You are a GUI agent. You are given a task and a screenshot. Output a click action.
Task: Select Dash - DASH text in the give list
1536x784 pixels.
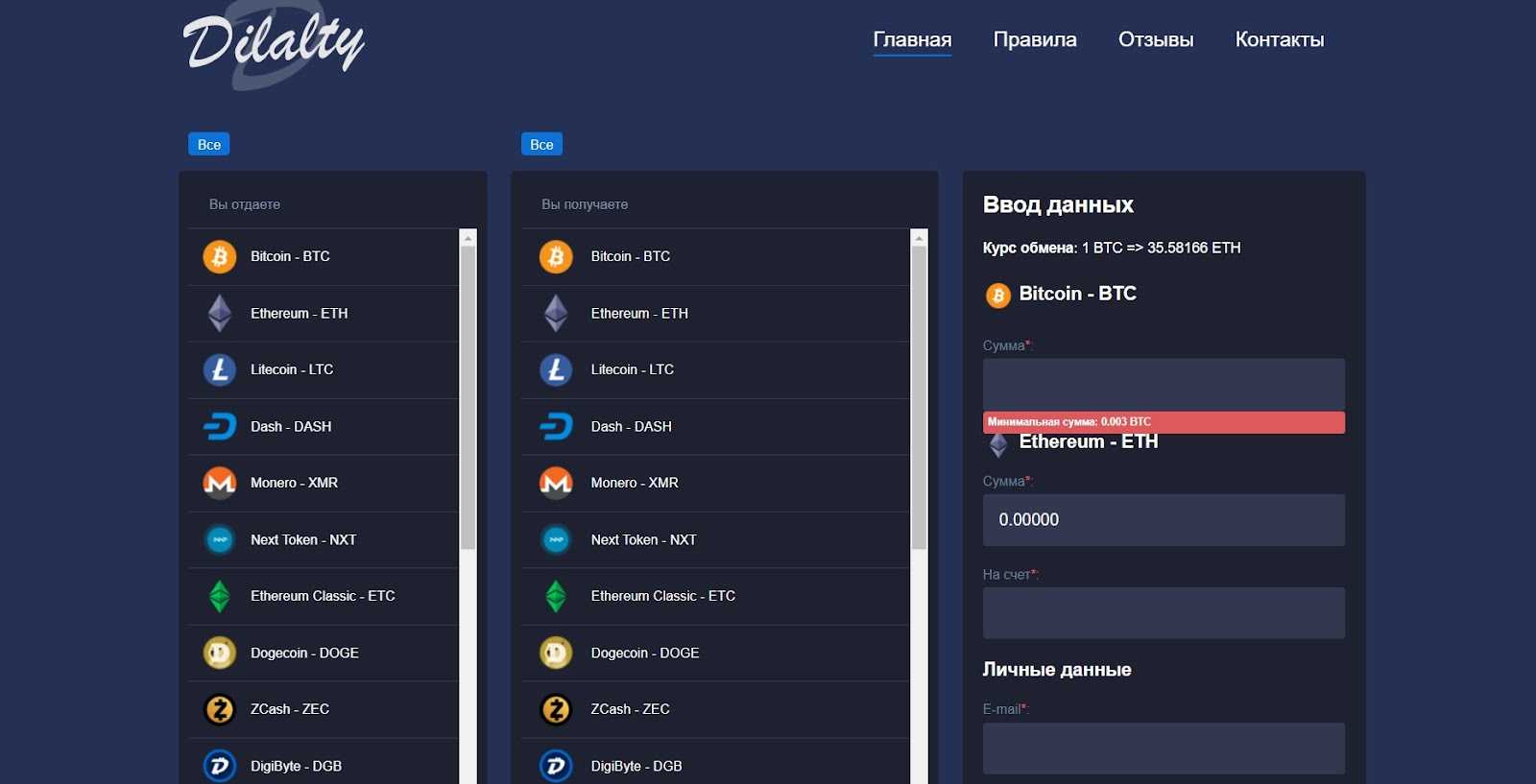[x=291, y=426]
